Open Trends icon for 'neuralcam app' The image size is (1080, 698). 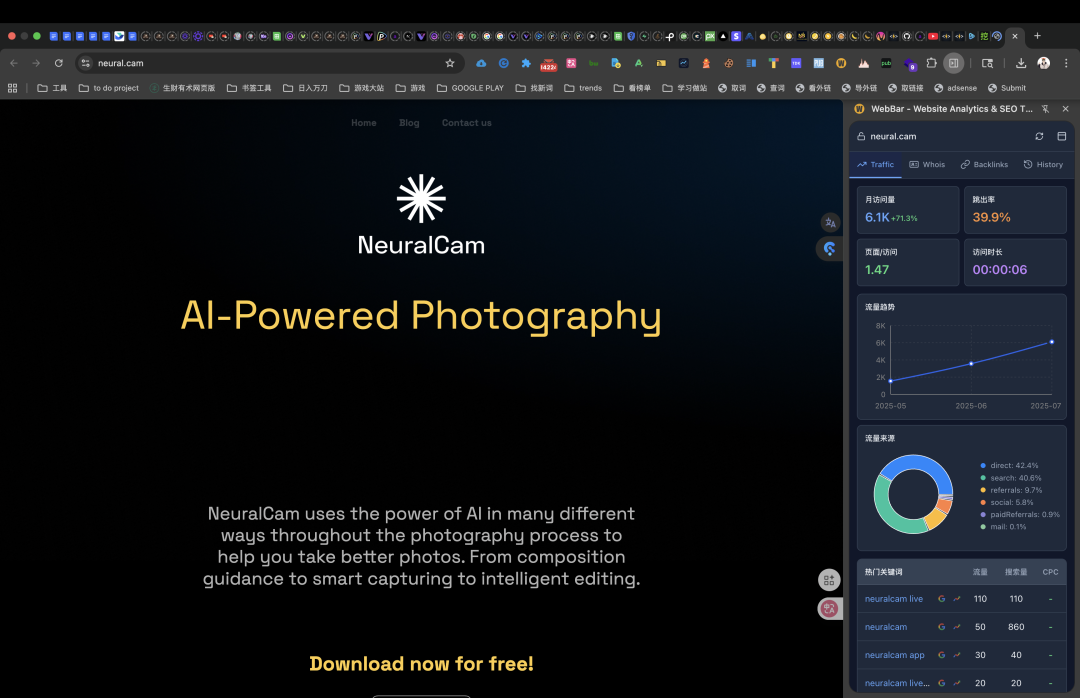point(957,655)
